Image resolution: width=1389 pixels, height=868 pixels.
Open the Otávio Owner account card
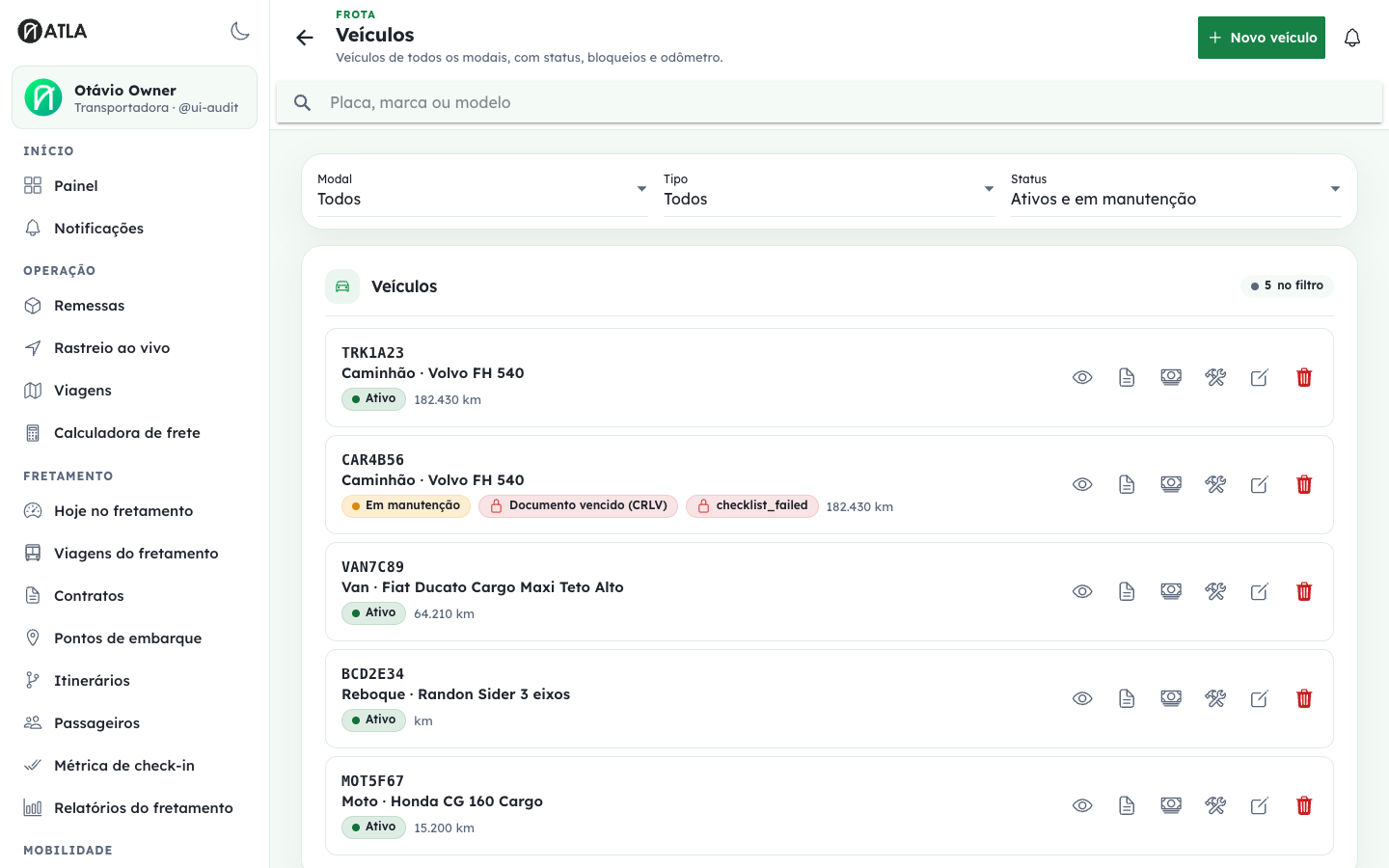134,97
